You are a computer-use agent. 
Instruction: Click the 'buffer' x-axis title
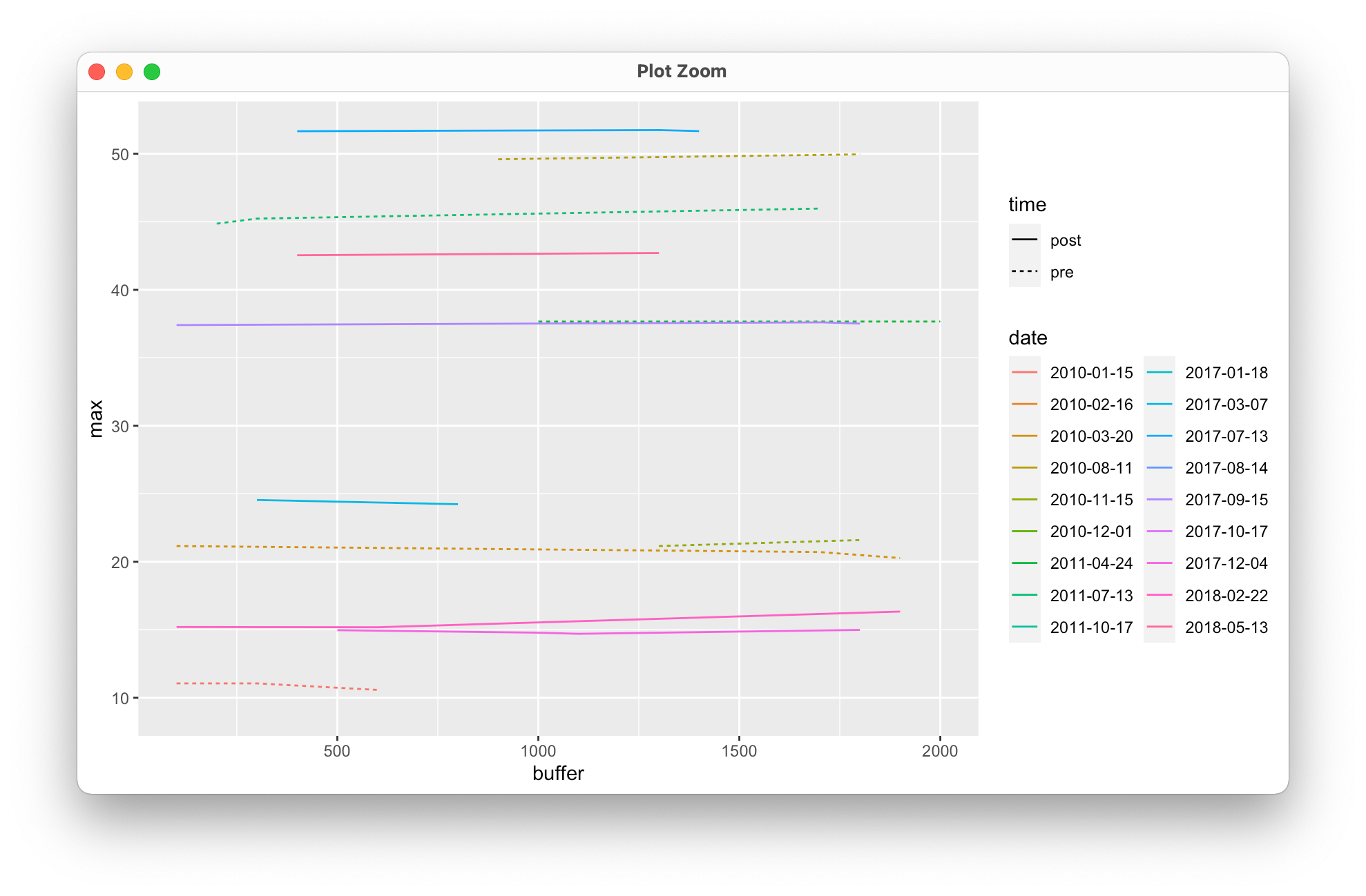(558, 774)
